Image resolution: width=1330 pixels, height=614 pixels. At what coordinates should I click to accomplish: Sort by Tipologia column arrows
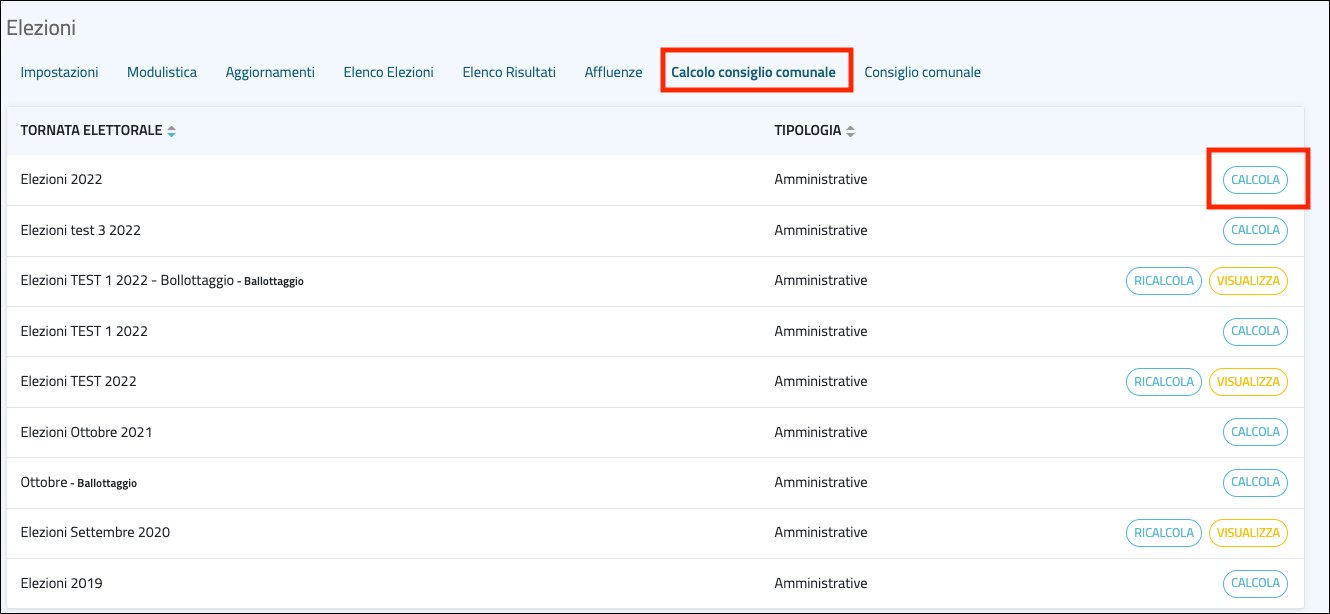pos(850,131)
